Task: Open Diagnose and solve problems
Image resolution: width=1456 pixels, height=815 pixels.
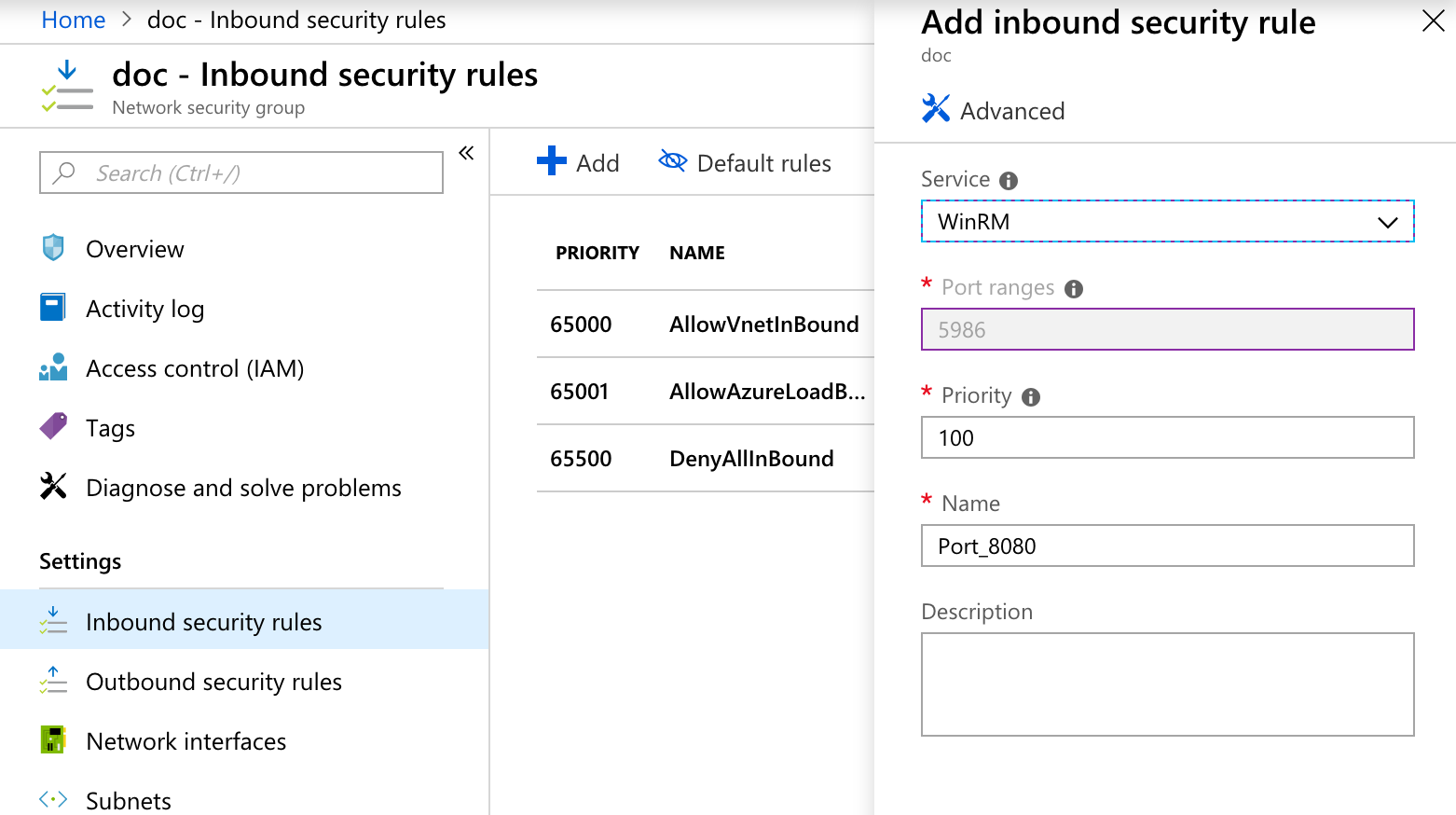Action: coord(244,488)
